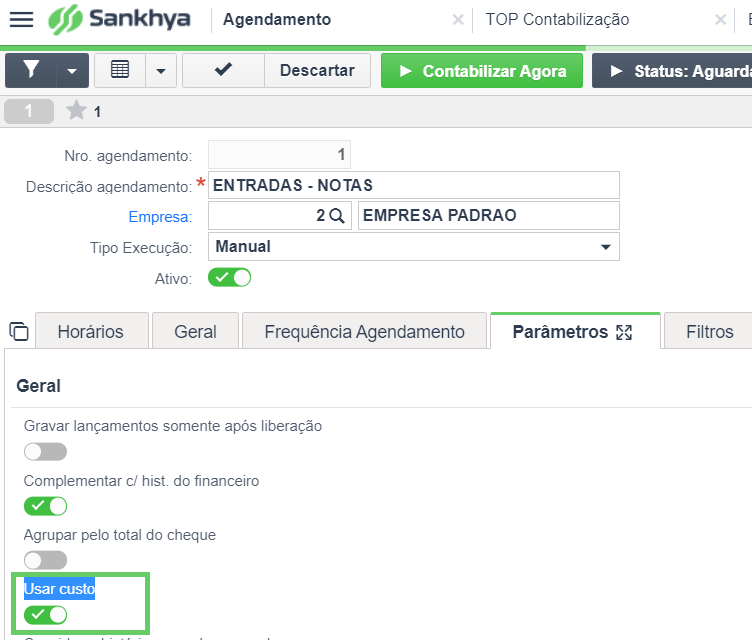Switch to grid view mode
The image size is (752, 640).
(120, 71)
